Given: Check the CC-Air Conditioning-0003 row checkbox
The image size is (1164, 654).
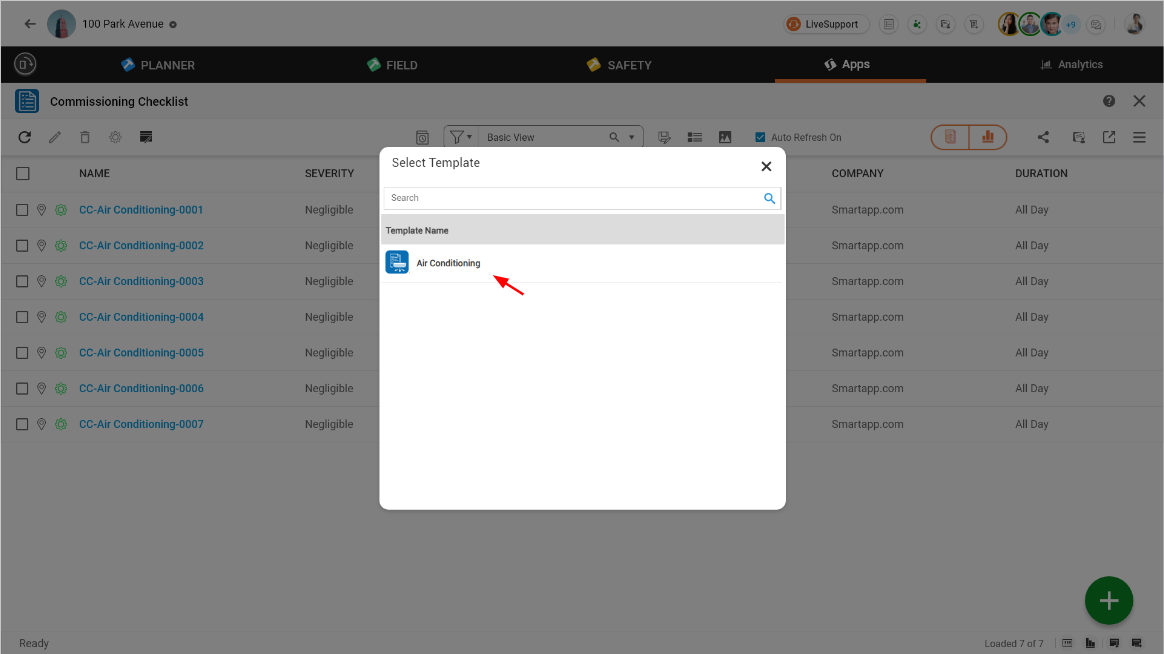Looking at the screenshot, I should 22,281.
